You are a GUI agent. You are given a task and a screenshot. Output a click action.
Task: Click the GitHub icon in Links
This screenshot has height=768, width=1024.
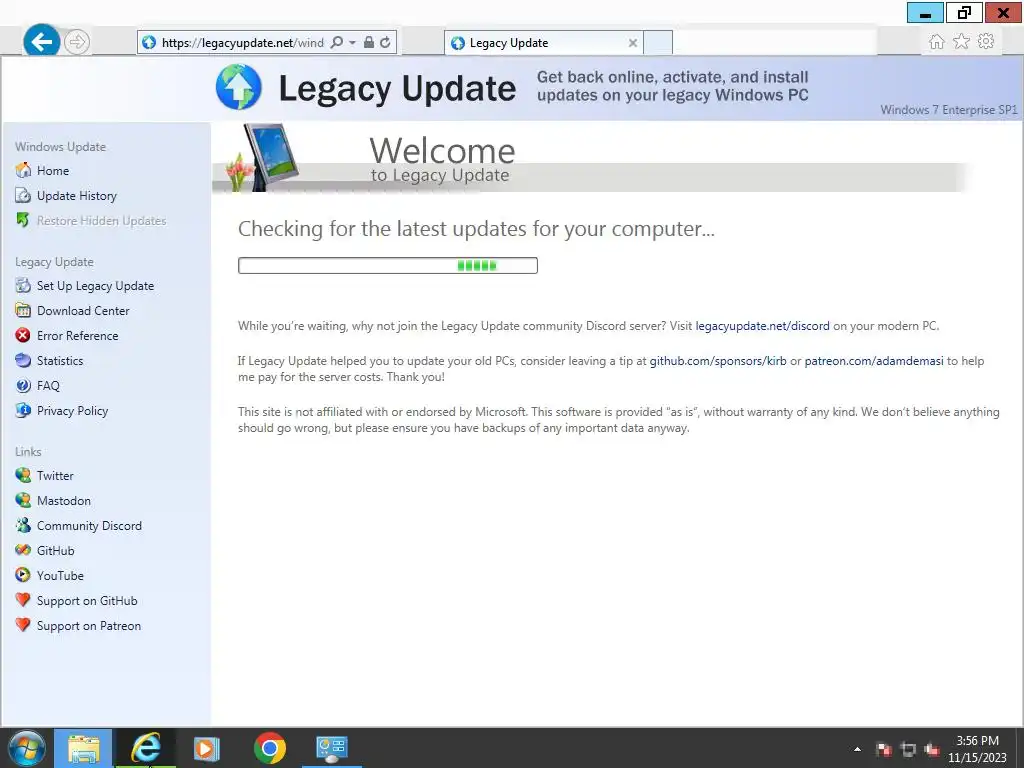point(23,550)
